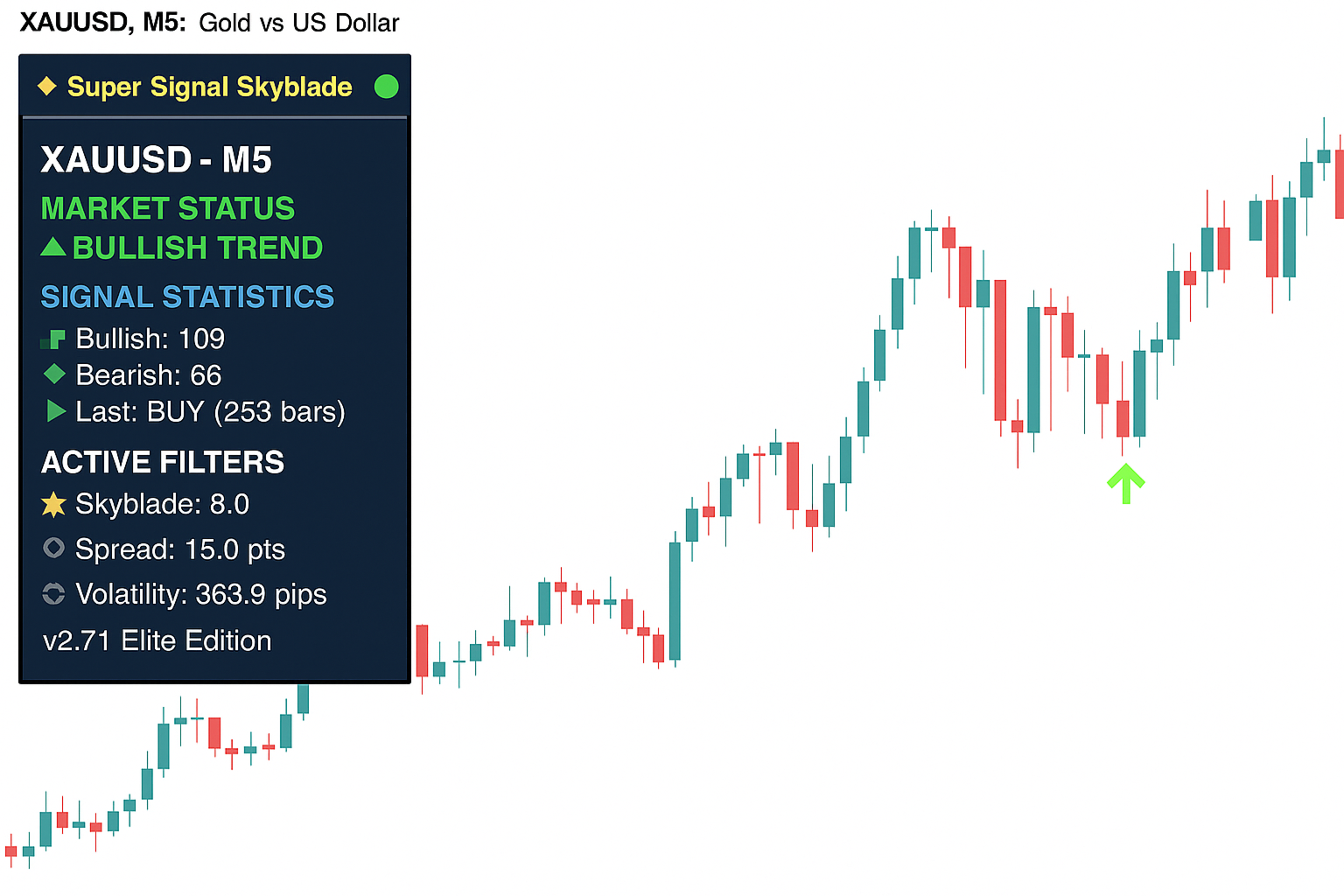Click the v2.71 Elite Edition label
The image size is (1344, 896).
pos(157,640)
